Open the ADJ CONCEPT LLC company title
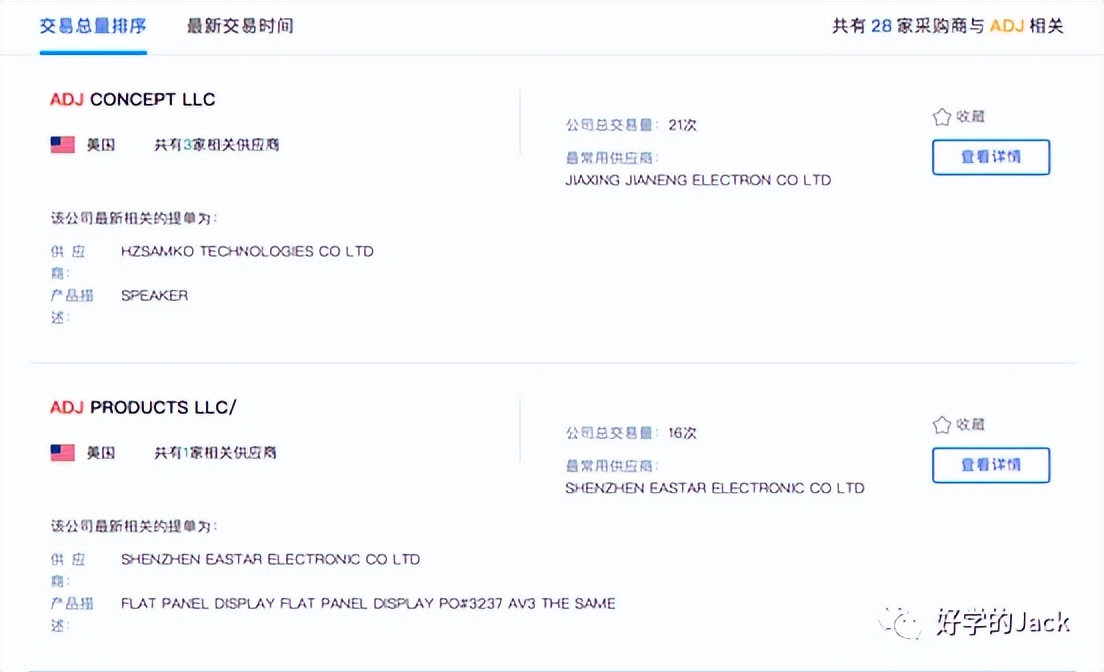The width and height of the screenshot is (1104, 672). point(133,99)
